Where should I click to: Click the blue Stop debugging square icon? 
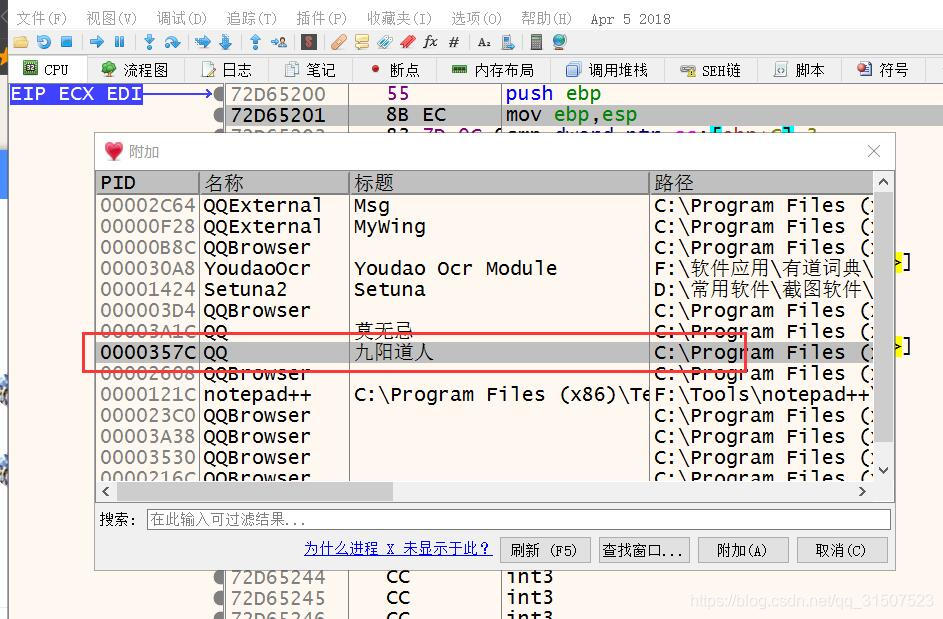tap(67, 42)
